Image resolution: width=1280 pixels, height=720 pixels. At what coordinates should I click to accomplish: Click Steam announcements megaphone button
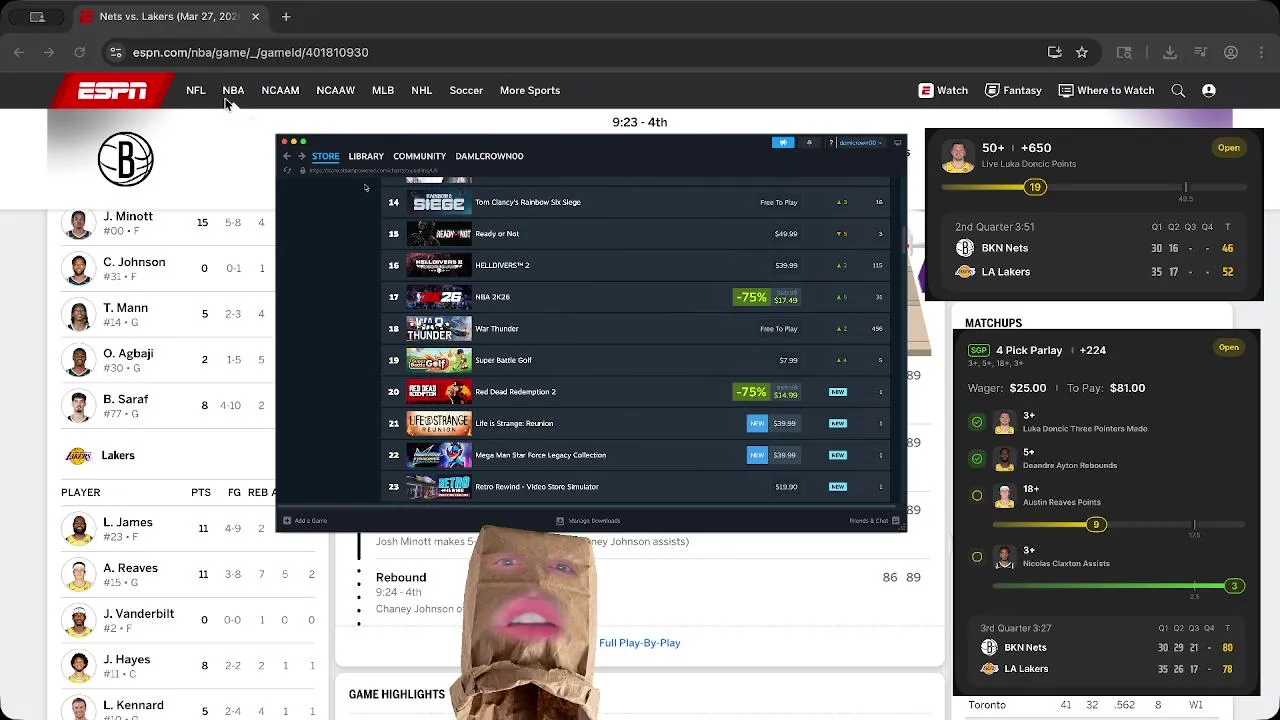783,143
